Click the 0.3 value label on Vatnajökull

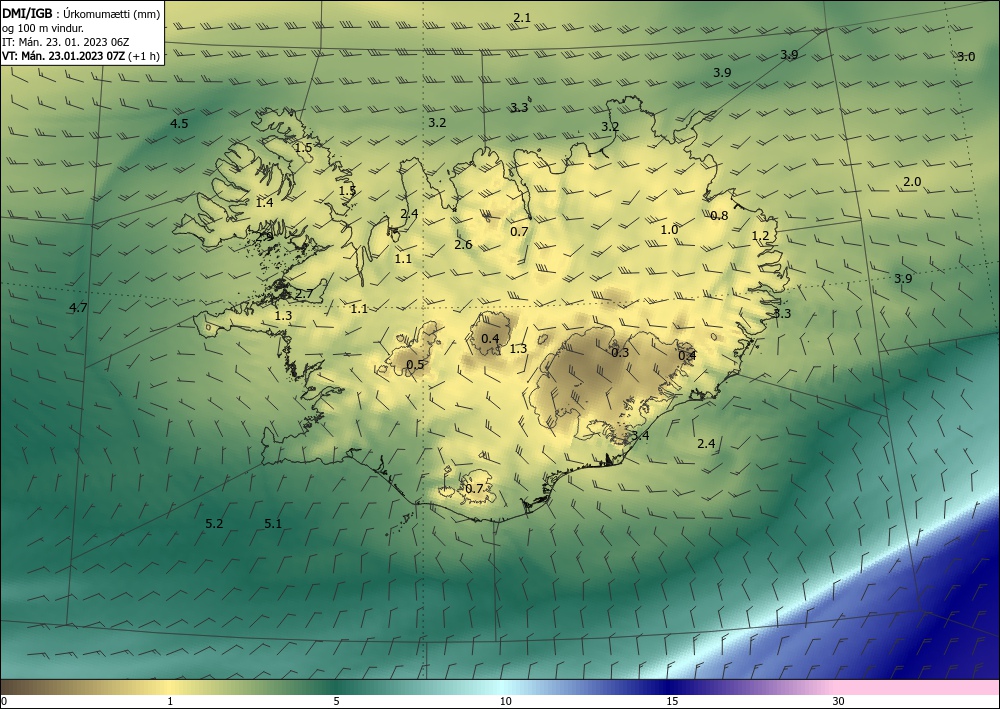coord(620,353)
